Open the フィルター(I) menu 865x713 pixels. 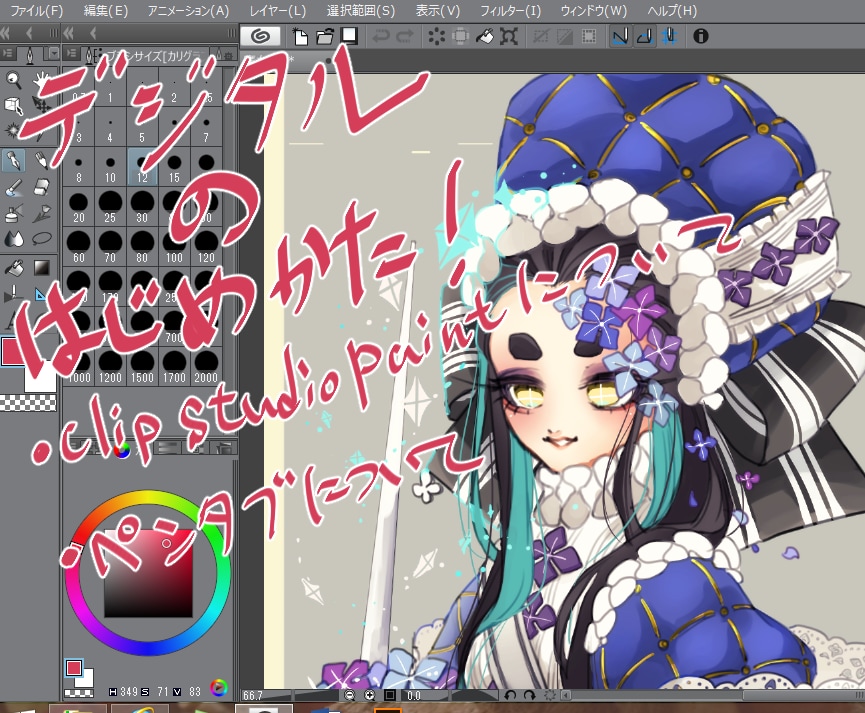[510, 11]
